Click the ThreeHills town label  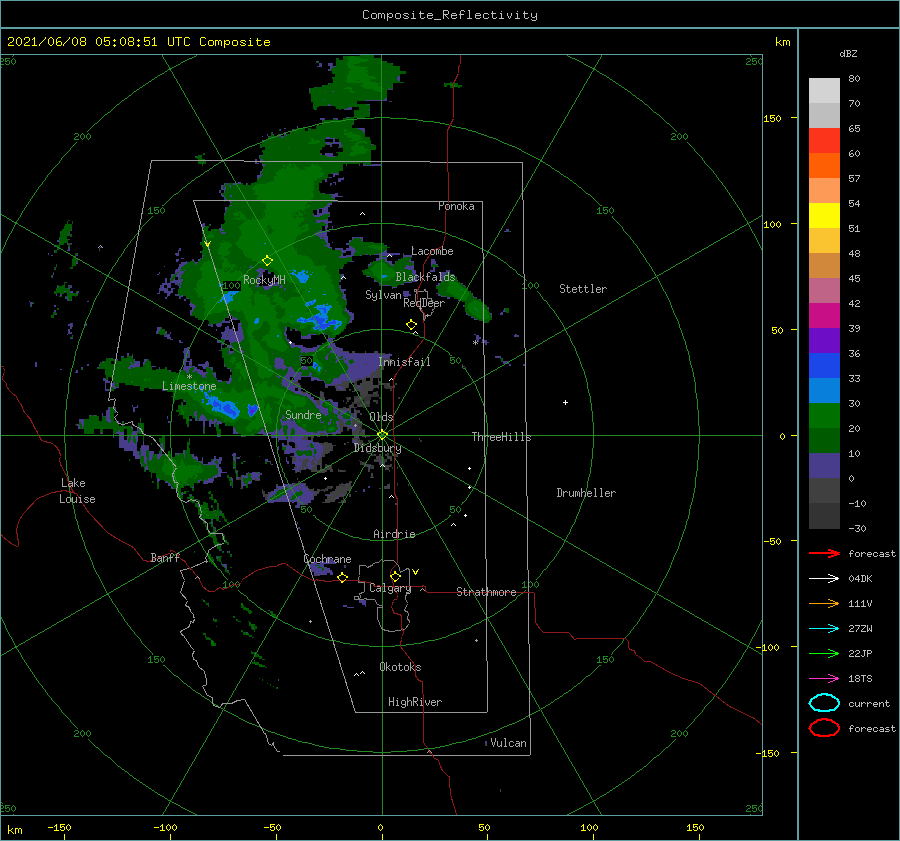501,437
